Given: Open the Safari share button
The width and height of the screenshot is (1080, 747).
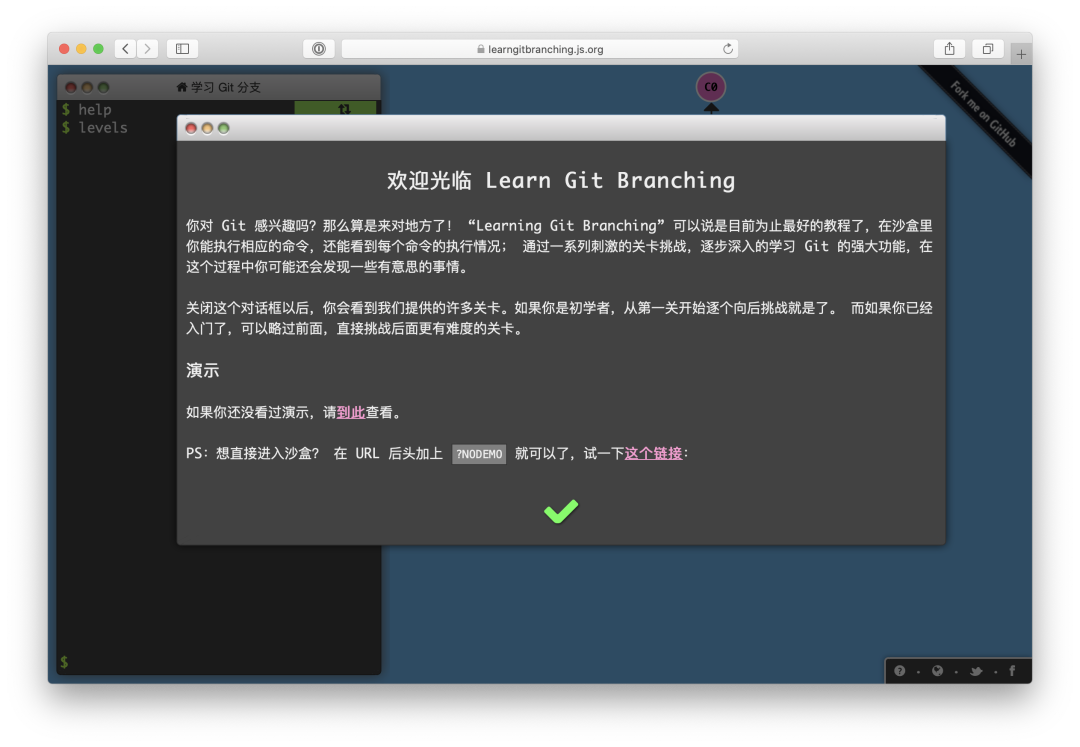Looking at the screenshot, I should coord(949,49).
